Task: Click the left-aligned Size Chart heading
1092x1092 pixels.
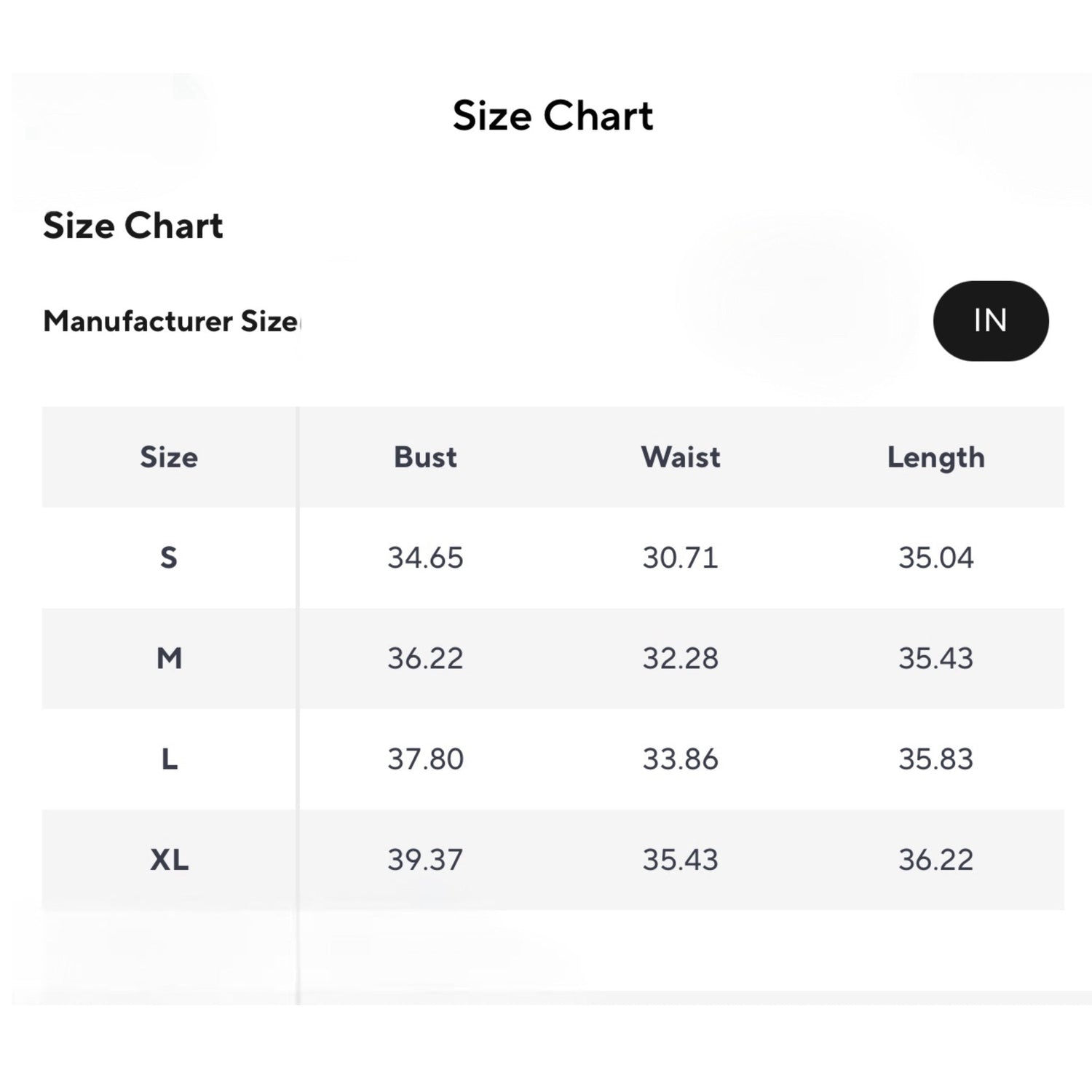Action: tap(132, 226)
